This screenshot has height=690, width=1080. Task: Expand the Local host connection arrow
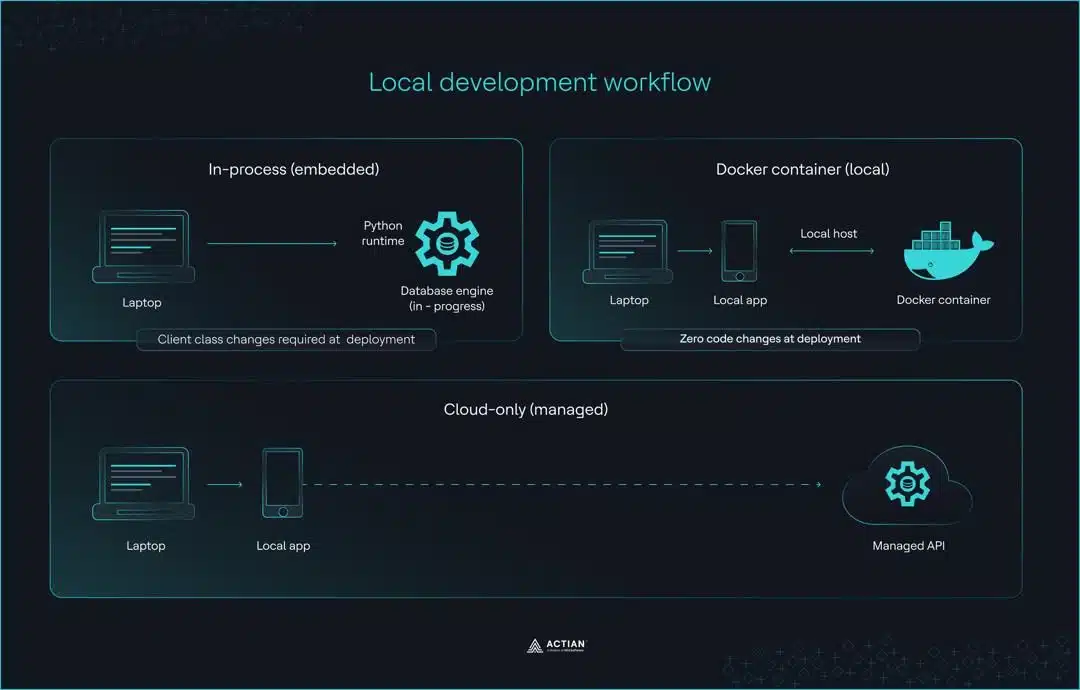(829, 251)
